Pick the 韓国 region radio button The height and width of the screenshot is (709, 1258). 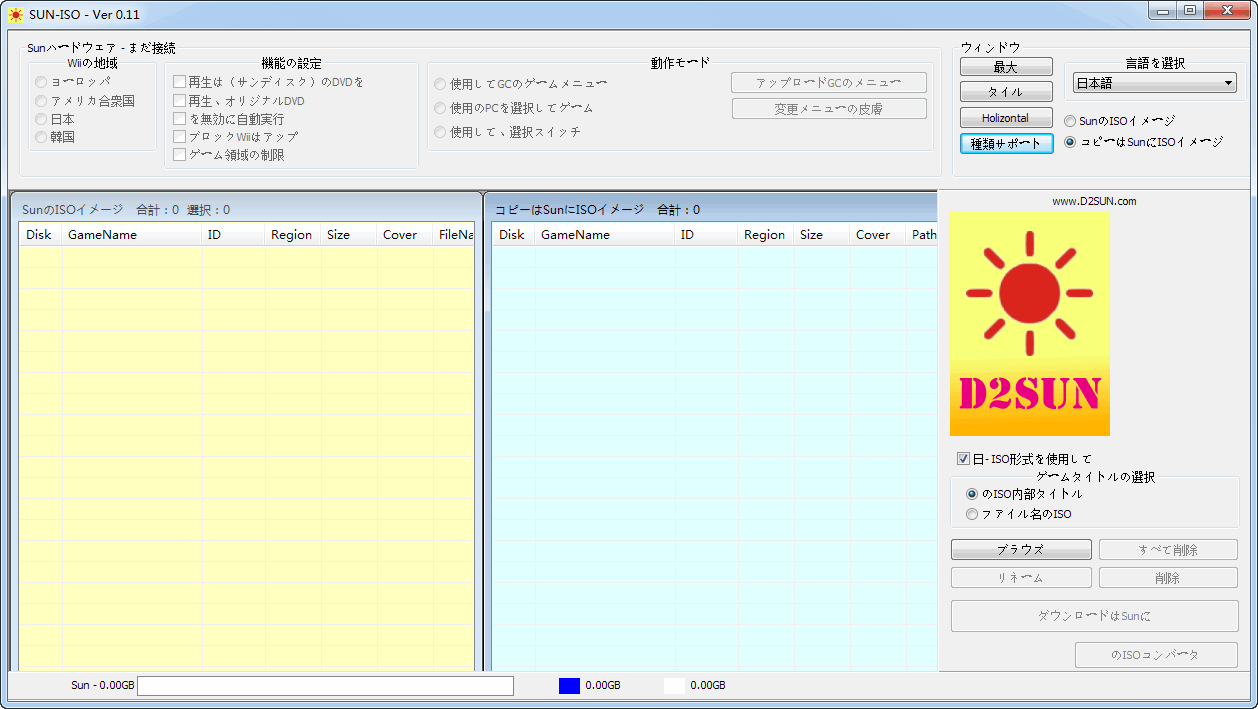[x=41, y=137]
